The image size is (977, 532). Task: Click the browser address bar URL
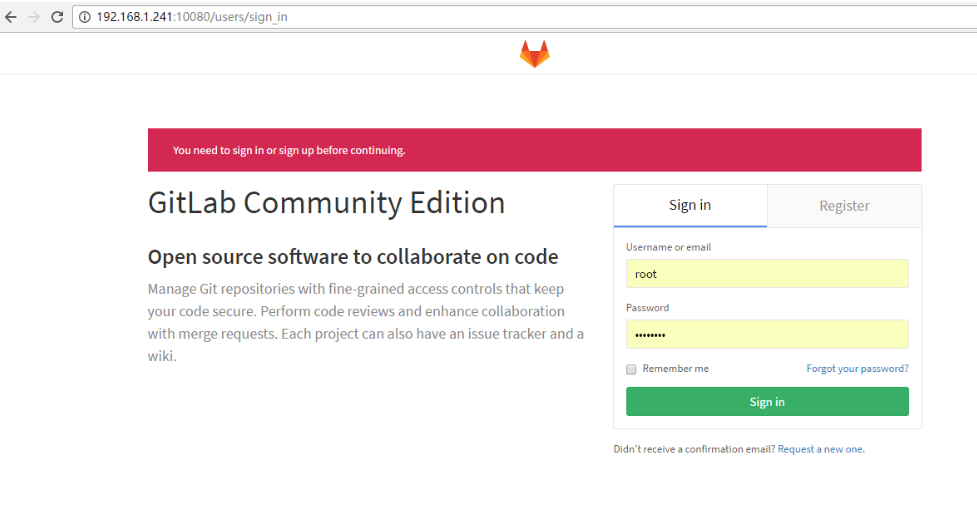[x=192, y=17]
